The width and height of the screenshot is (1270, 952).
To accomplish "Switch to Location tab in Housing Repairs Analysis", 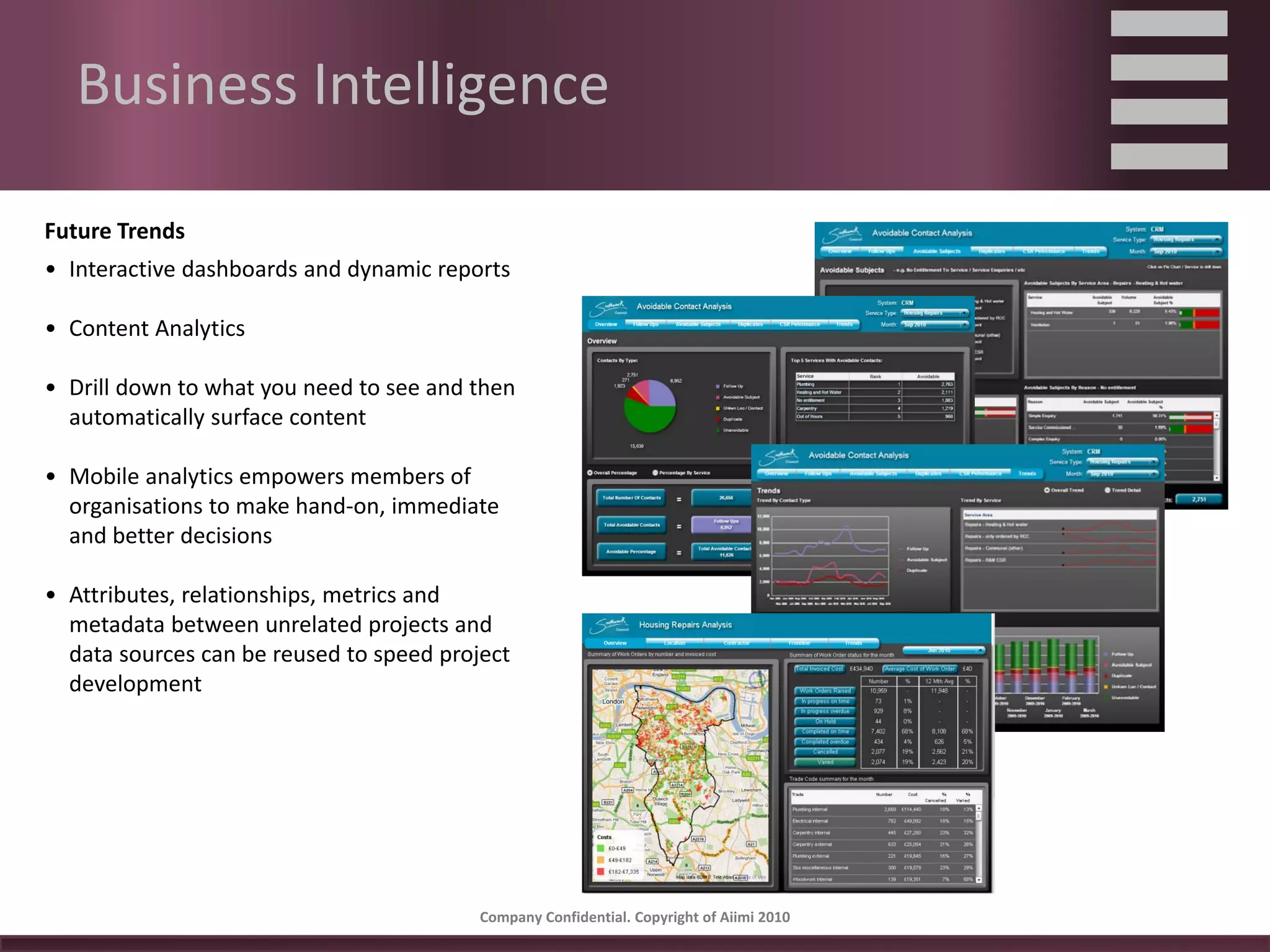I will tap(675, 643).
